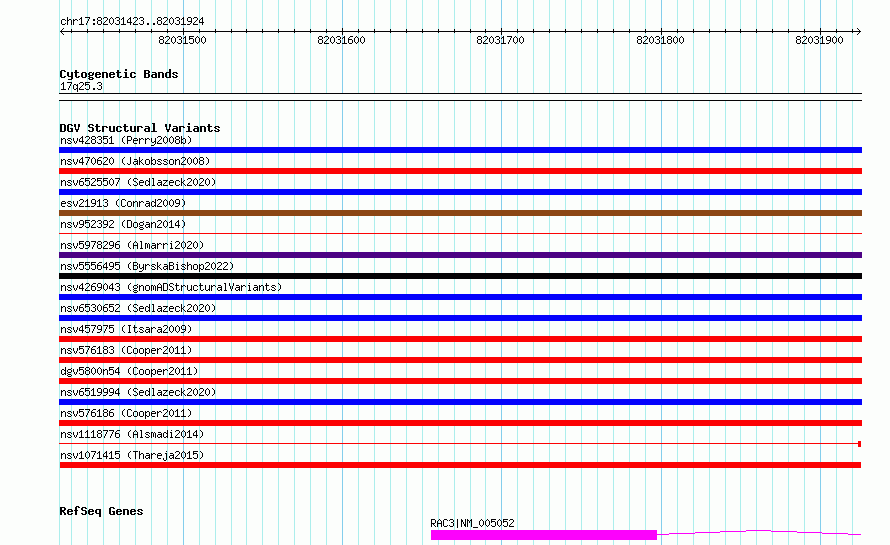Click the red bar under nsv576183
Image resolution: width=890 pixels, height=545 pixels.
click(460, 360)
